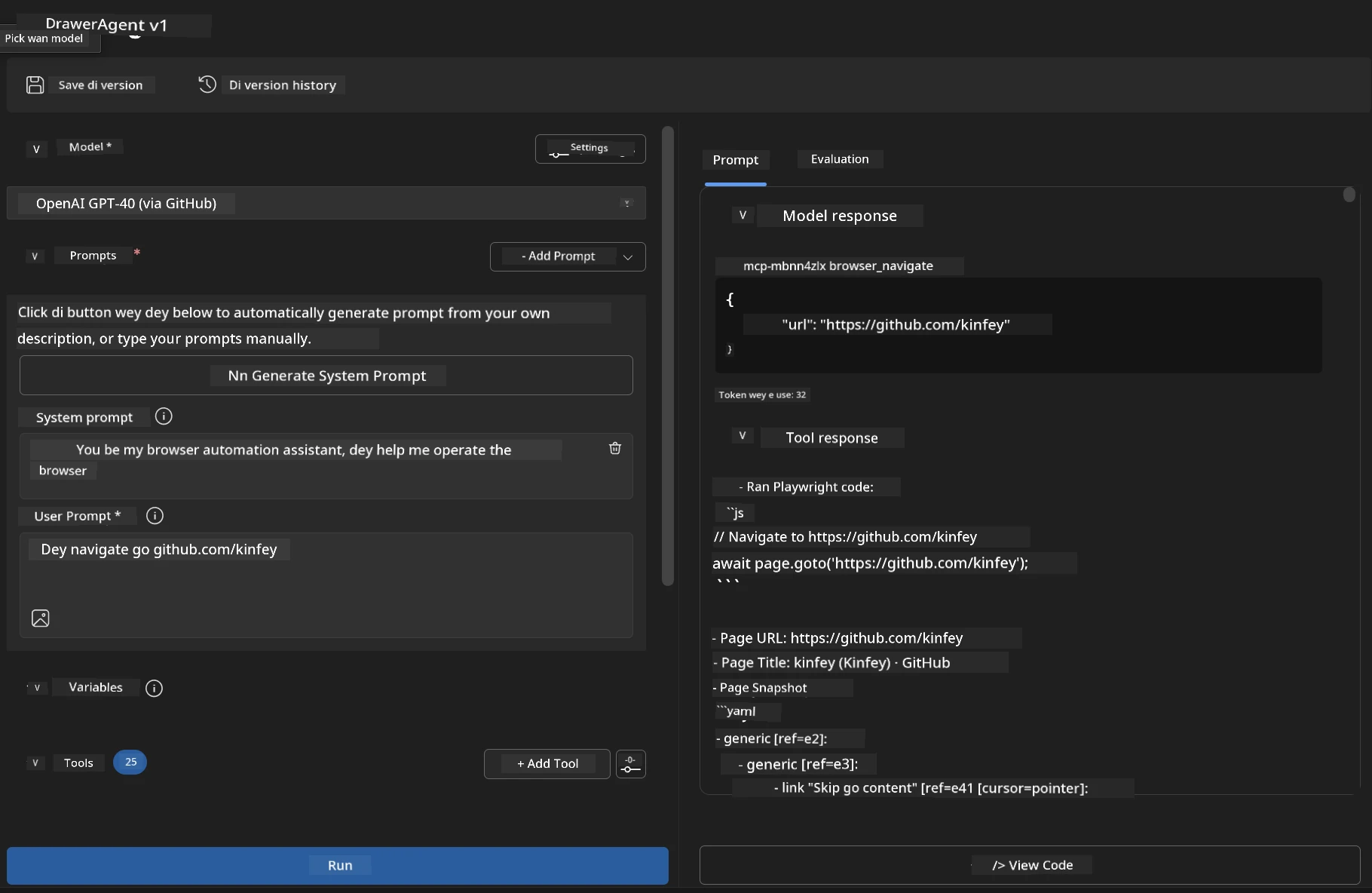This screenshot has height=893, width=1372.
Task: Open model Settings button
Action: [590, 149]
